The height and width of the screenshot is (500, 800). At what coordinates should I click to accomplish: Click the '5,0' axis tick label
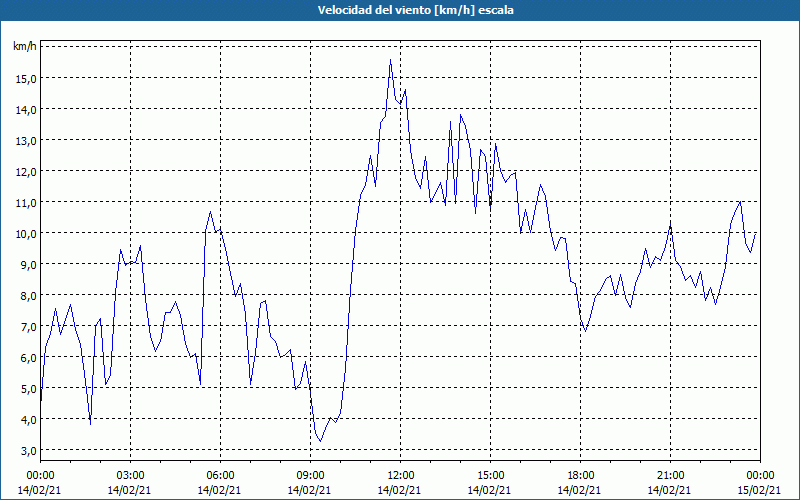28,389
